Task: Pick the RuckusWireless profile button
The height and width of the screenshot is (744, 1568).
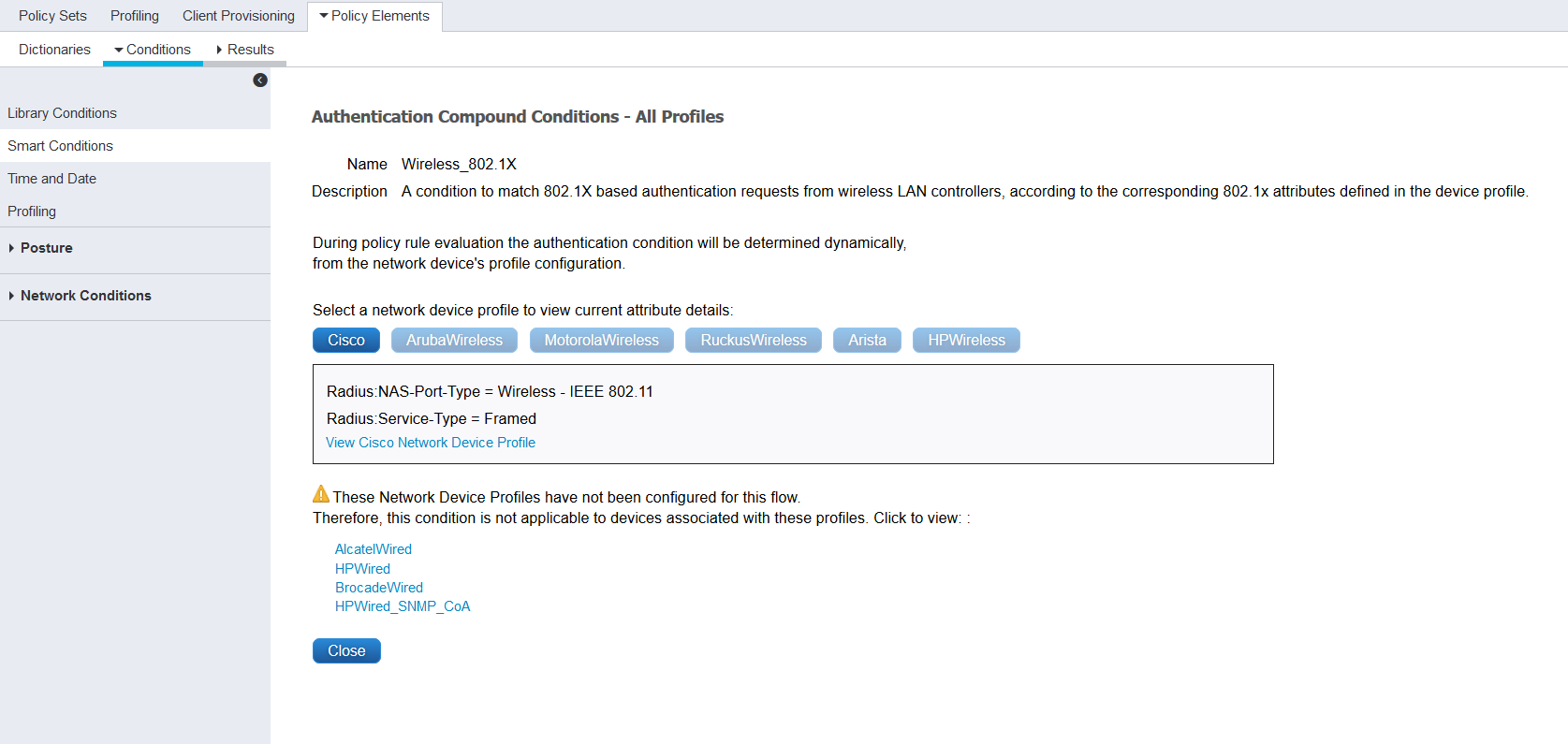Action: point(753,341)
